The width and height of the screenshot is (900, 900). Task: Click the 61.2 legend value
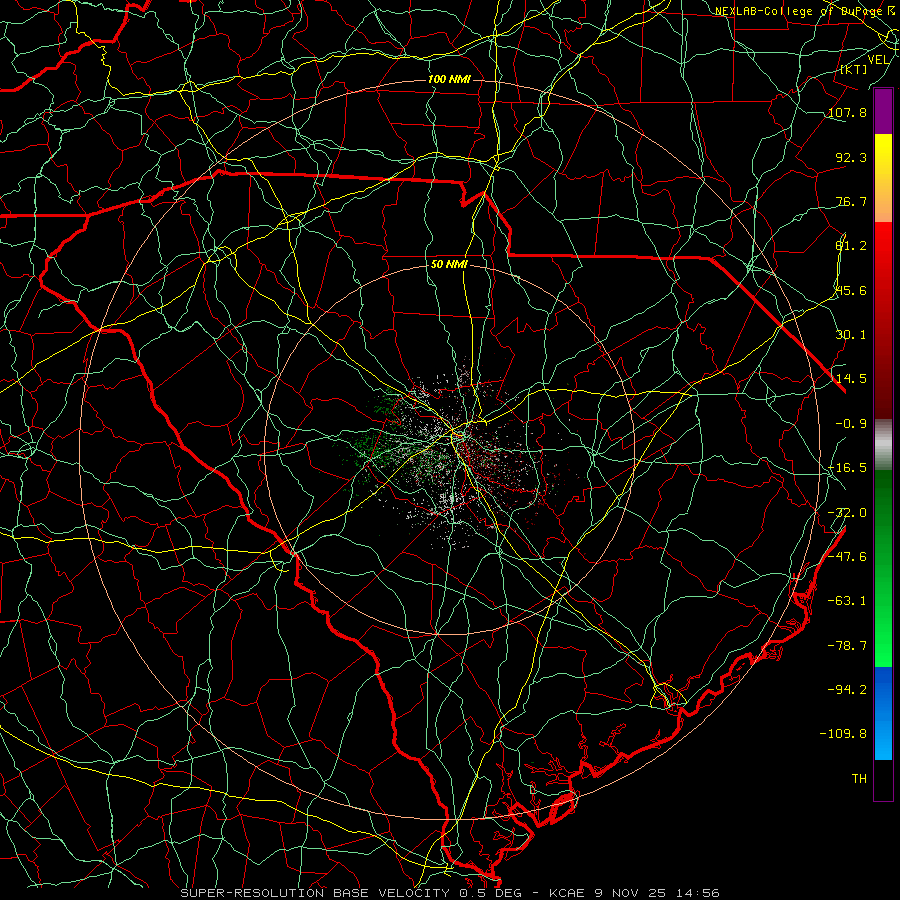point(851,246)
